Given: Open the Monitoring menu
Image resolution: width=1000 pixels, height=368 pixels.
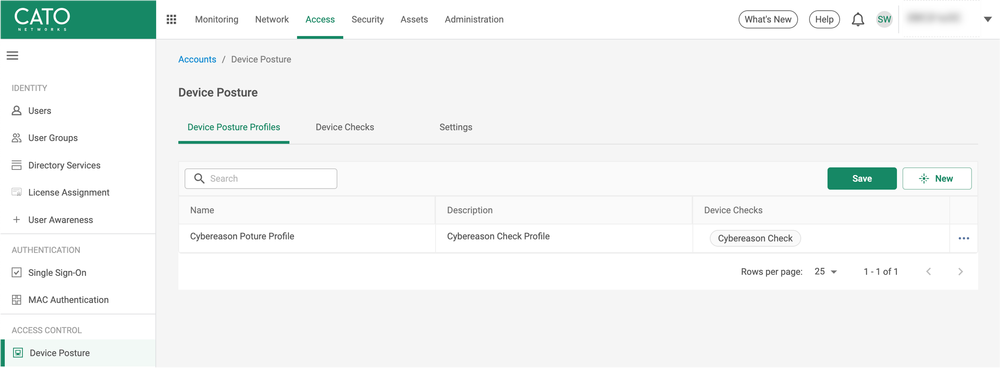Looking at the screenshot, I should 217,20.
